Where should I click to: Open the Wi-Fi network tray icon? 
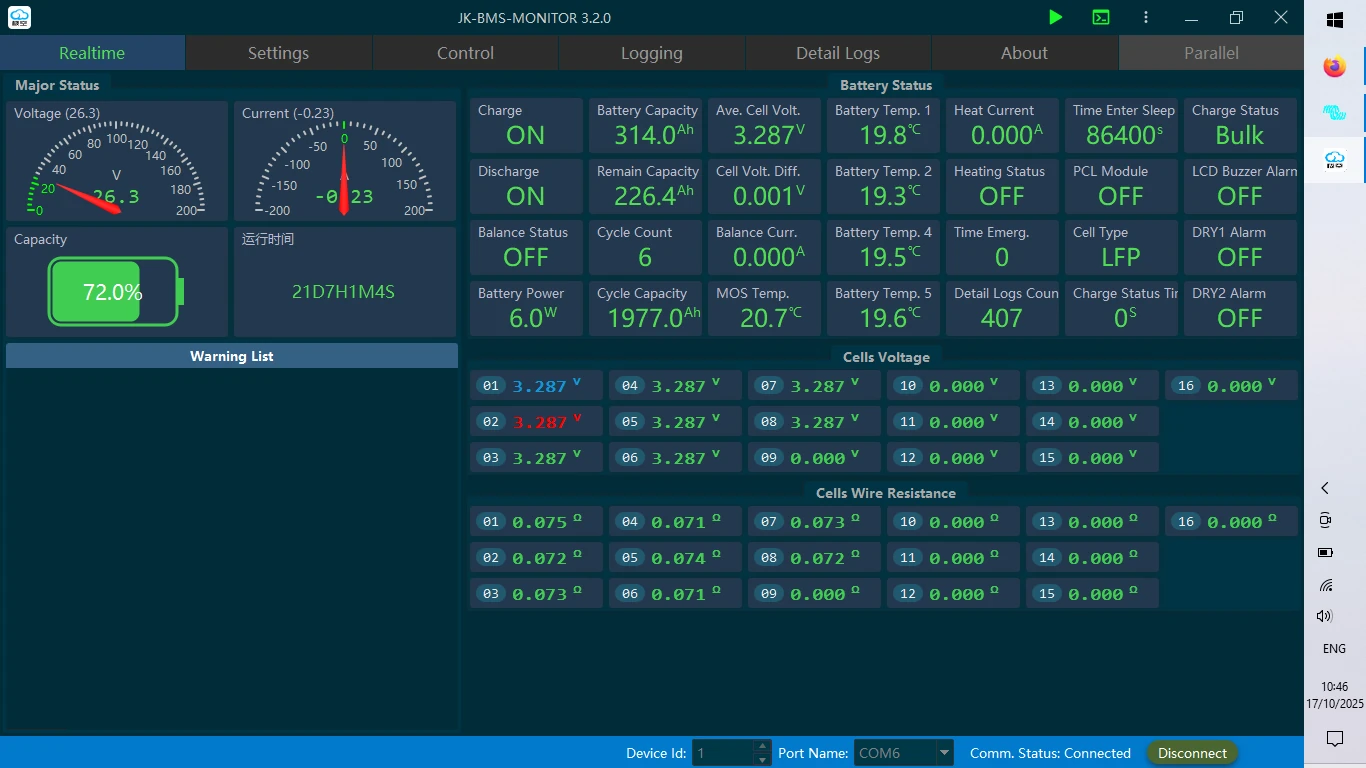click(1325, 585)
